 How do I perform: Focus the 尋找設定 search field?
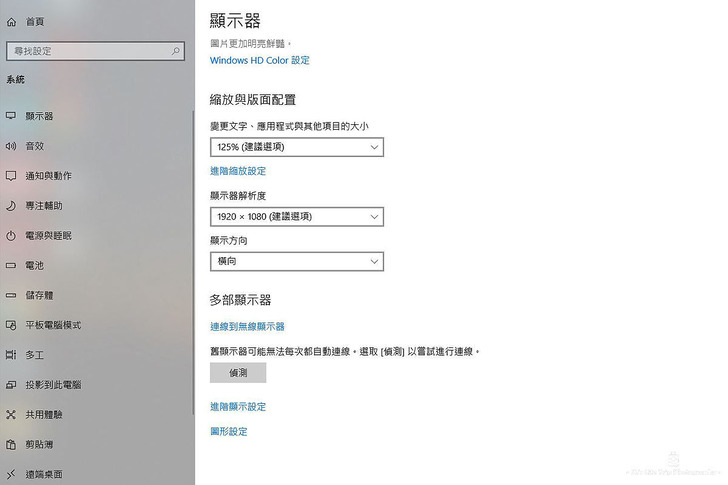pos(95,51)
